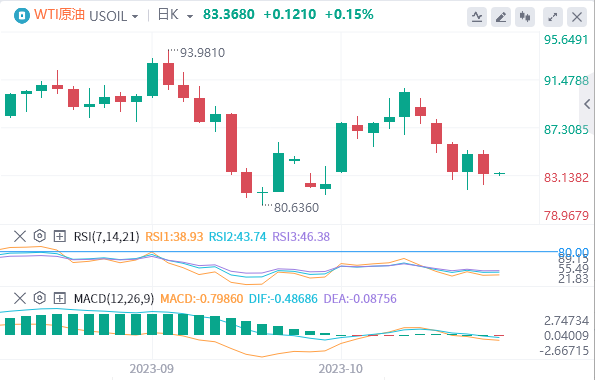The image size is (595, 380).
Task: Click the tall green candle near 93.9810 high
Action: click(x=153, y=79)
